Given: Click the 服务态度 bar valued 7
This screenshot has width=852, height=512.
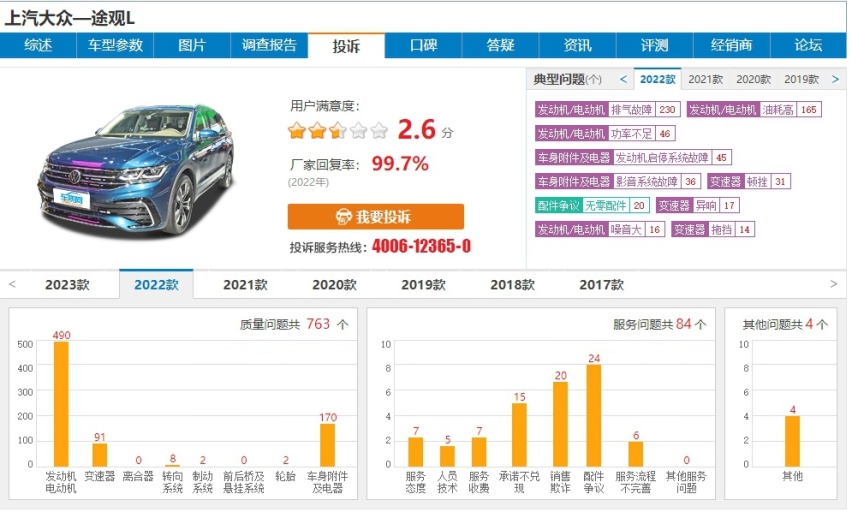Looking at the screenshot, I should click(416, 452).
